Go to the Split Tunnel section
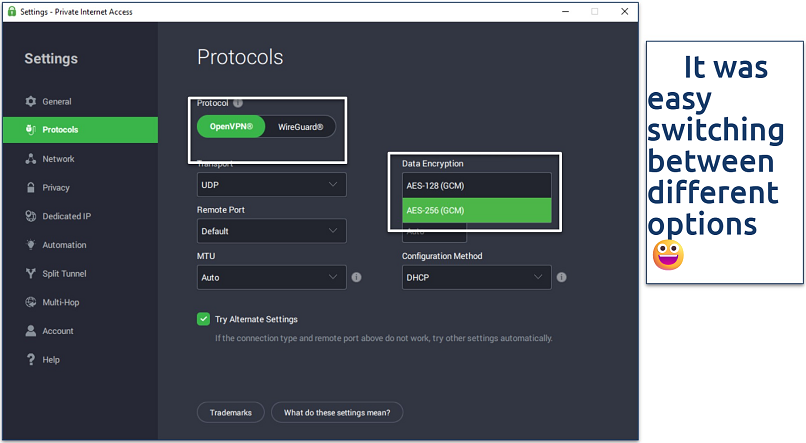The width and height of the screenshot is (806, 443). click(x=80, y=273)
